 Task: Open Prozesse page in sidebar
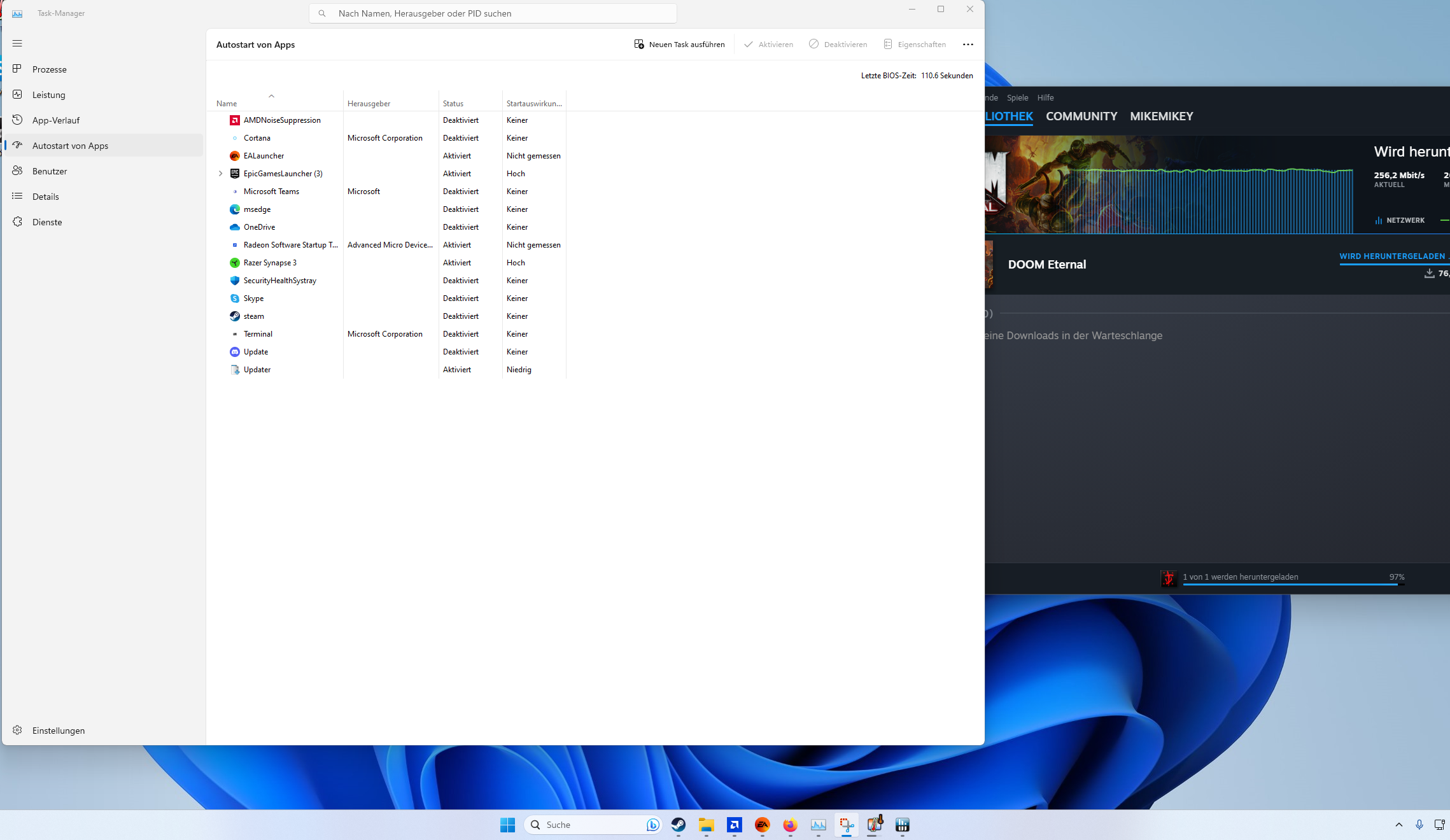(49, 69)
